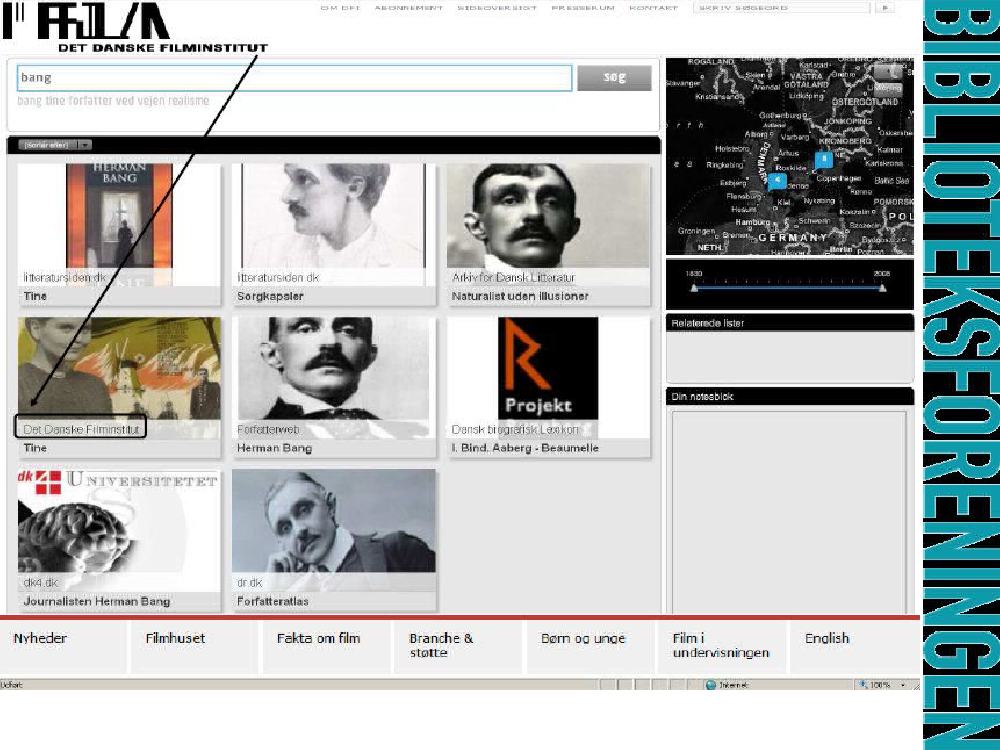The width and height of the screenshot is (1000, 750).
Task: Click the 'søg' search button
Action: [614, 78]
